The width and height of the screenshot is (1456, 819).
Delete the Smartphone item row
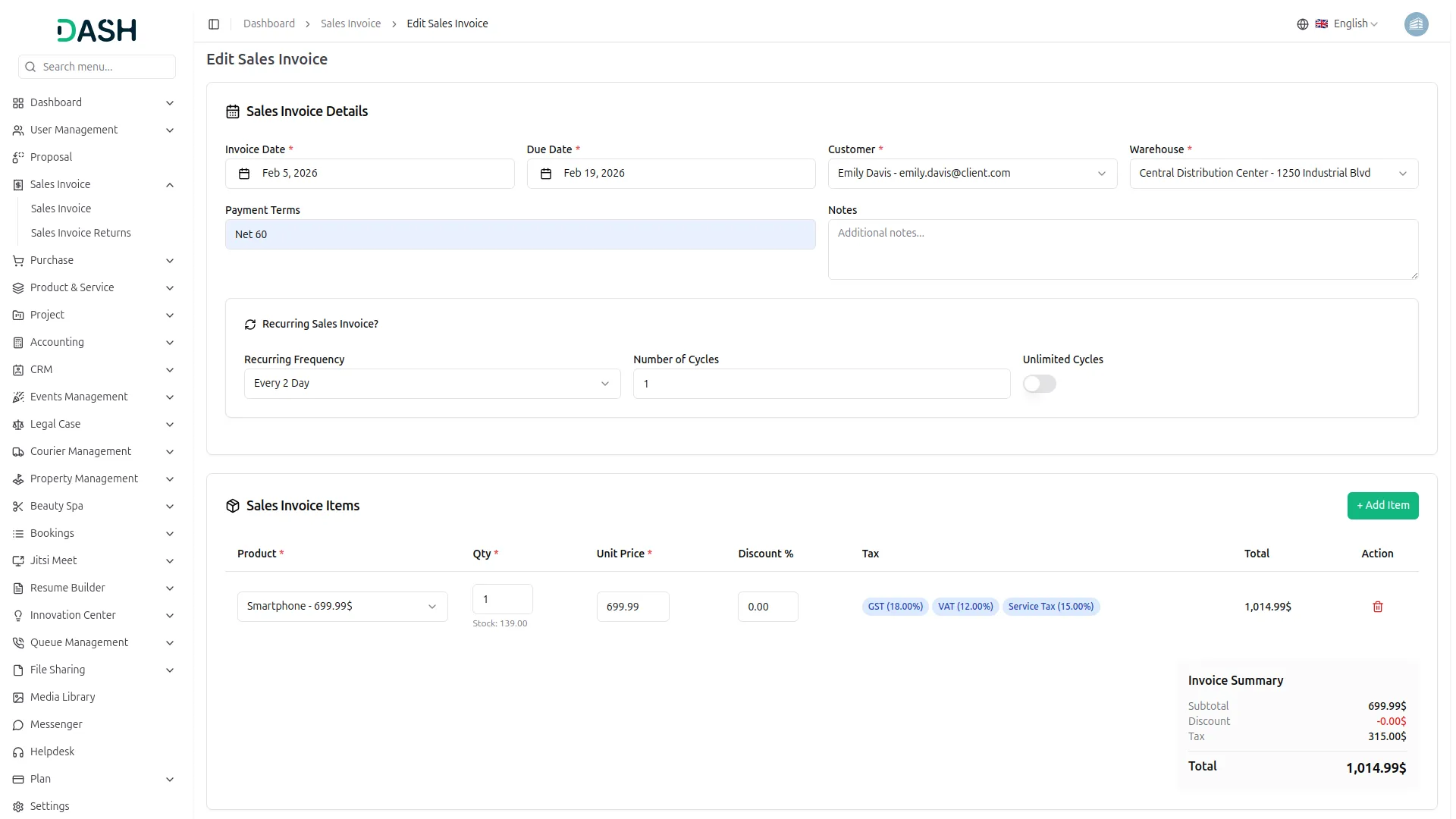[1378, 607]
